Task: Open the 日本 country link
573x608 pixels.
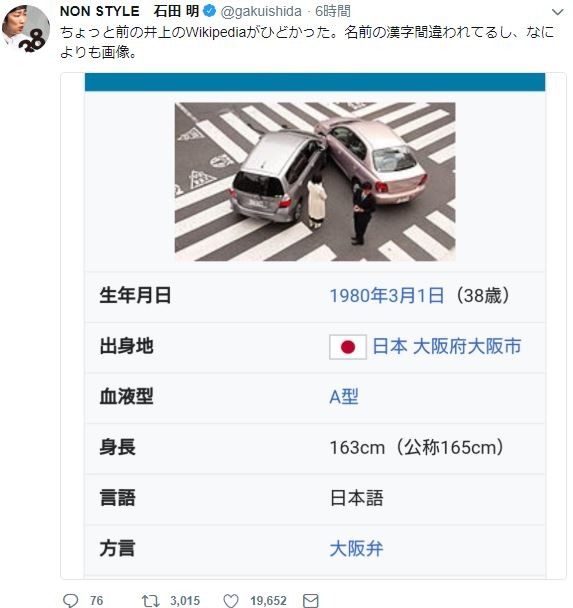Action: pos(390,346)
